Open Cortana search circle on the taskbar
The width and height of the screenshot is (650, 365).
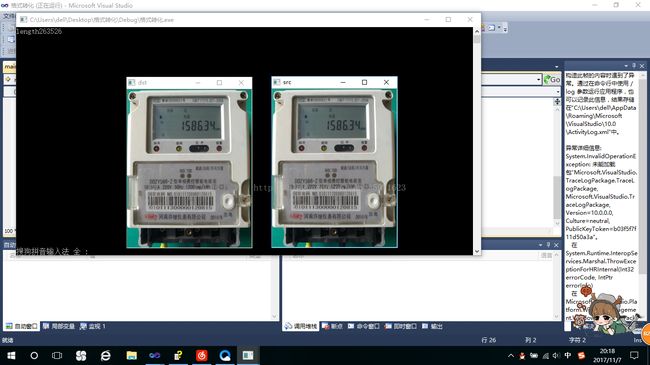pos(34,355)
